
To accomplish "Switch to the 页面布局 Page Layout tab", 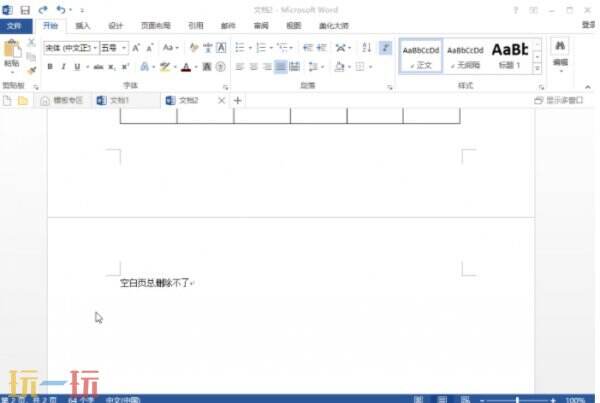I will click(155, 26).
